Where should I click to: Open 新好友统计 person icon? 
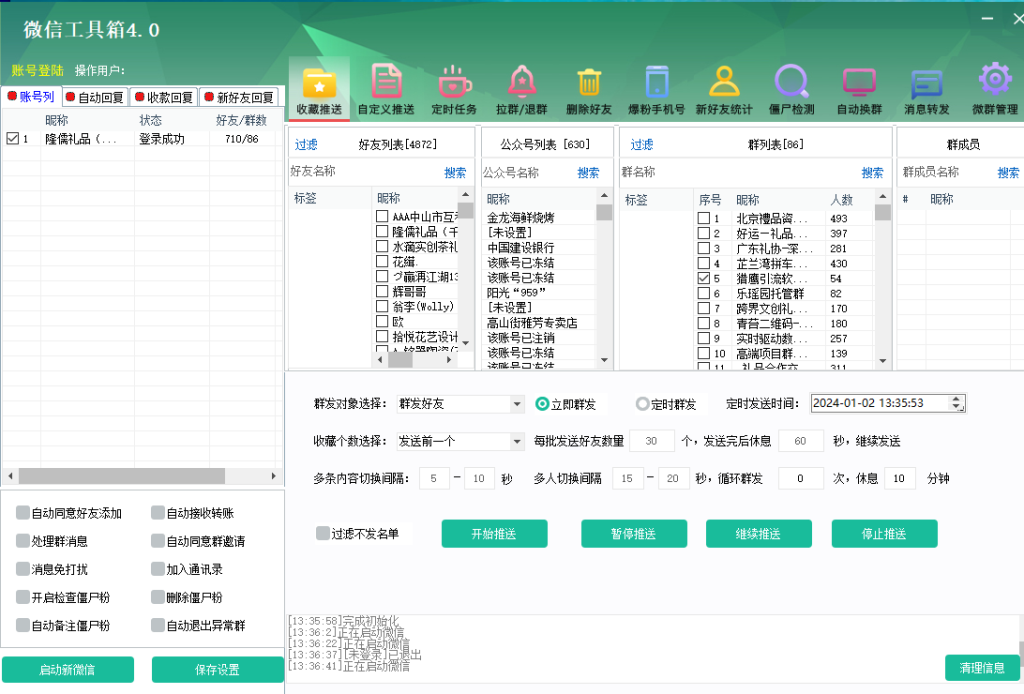click(x=724, y=81)
